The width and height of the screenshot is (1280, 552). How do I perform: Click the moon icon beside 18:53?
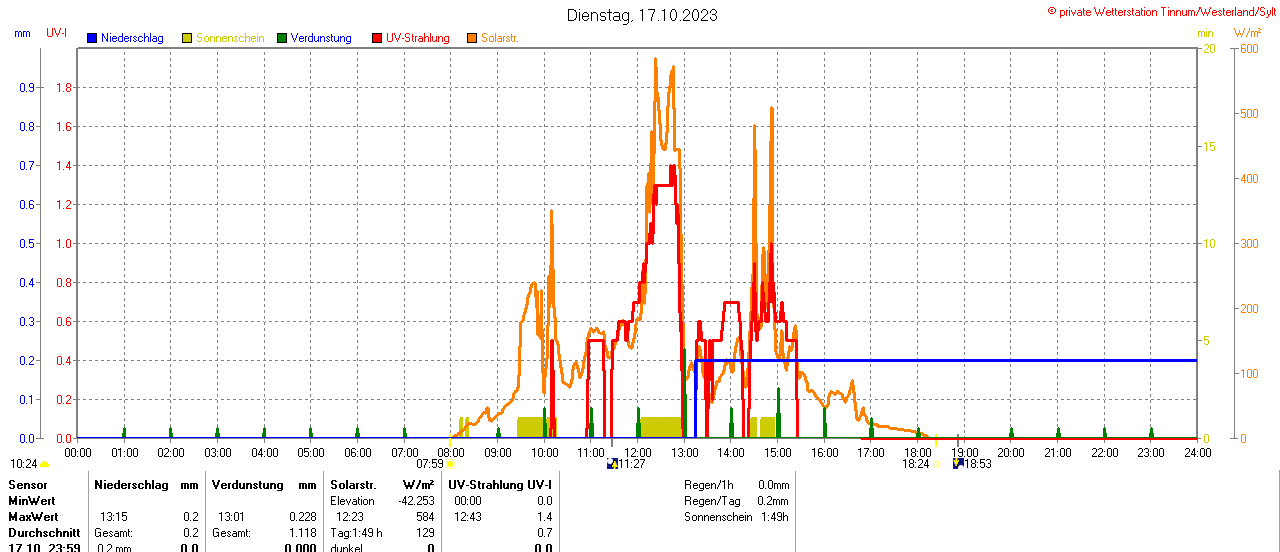[957, 464]
